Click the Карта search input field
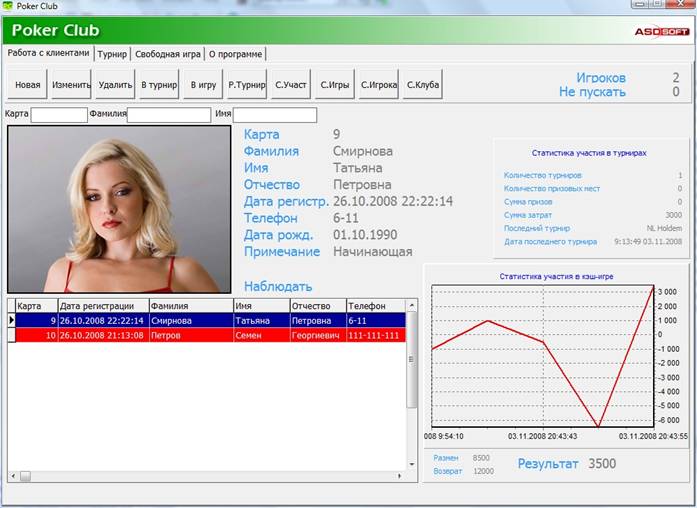 [x=59, y=115]
